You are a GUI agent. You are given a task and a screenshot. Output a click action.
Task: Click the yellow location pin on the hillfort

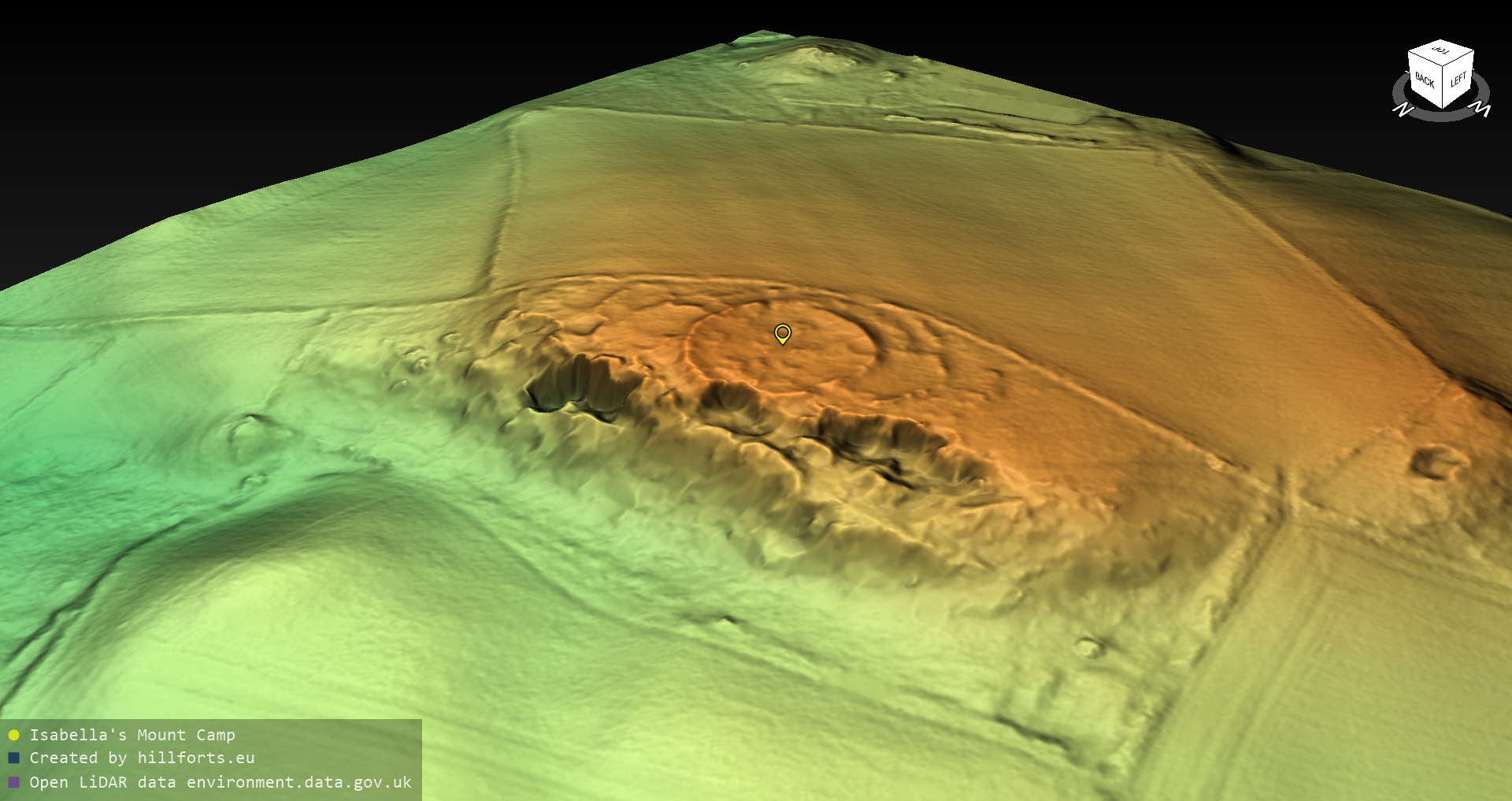pos(782,333)
